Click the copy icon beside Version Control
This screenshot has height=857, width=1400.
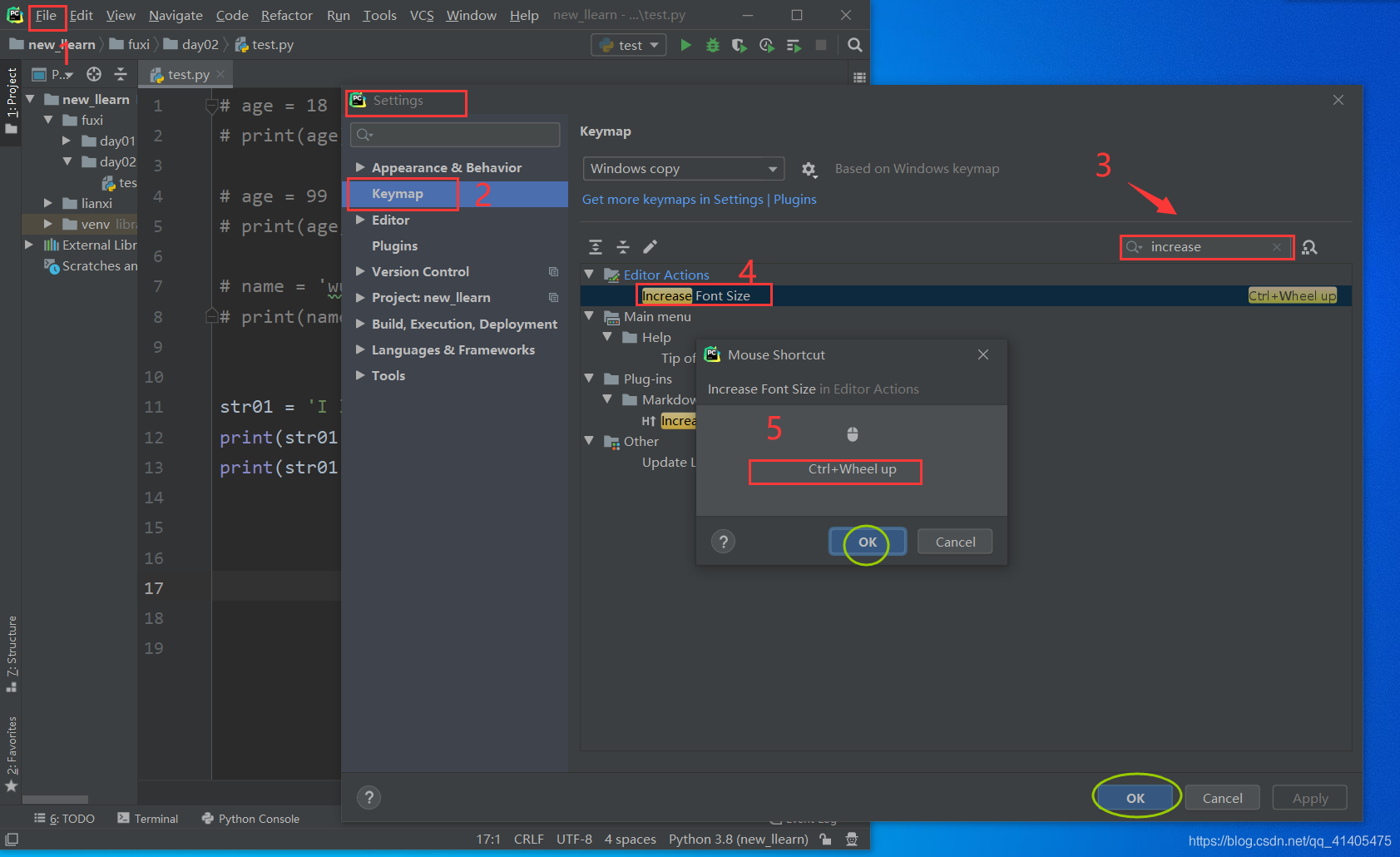tap(553, 272)
